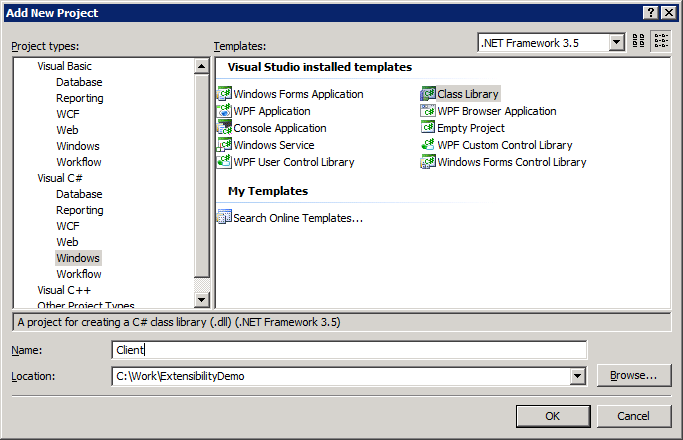
Task: Select Workflow under Visual C#
Action: [x=79, y=274]
